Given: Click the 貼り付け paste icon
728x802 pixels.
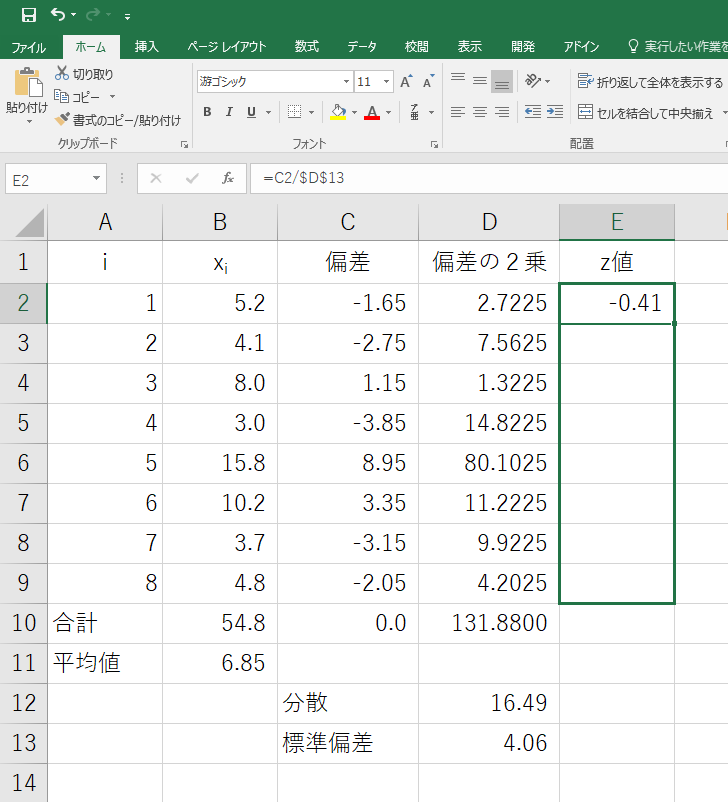Looking at the screenshot, I should (x=28, y=83).
